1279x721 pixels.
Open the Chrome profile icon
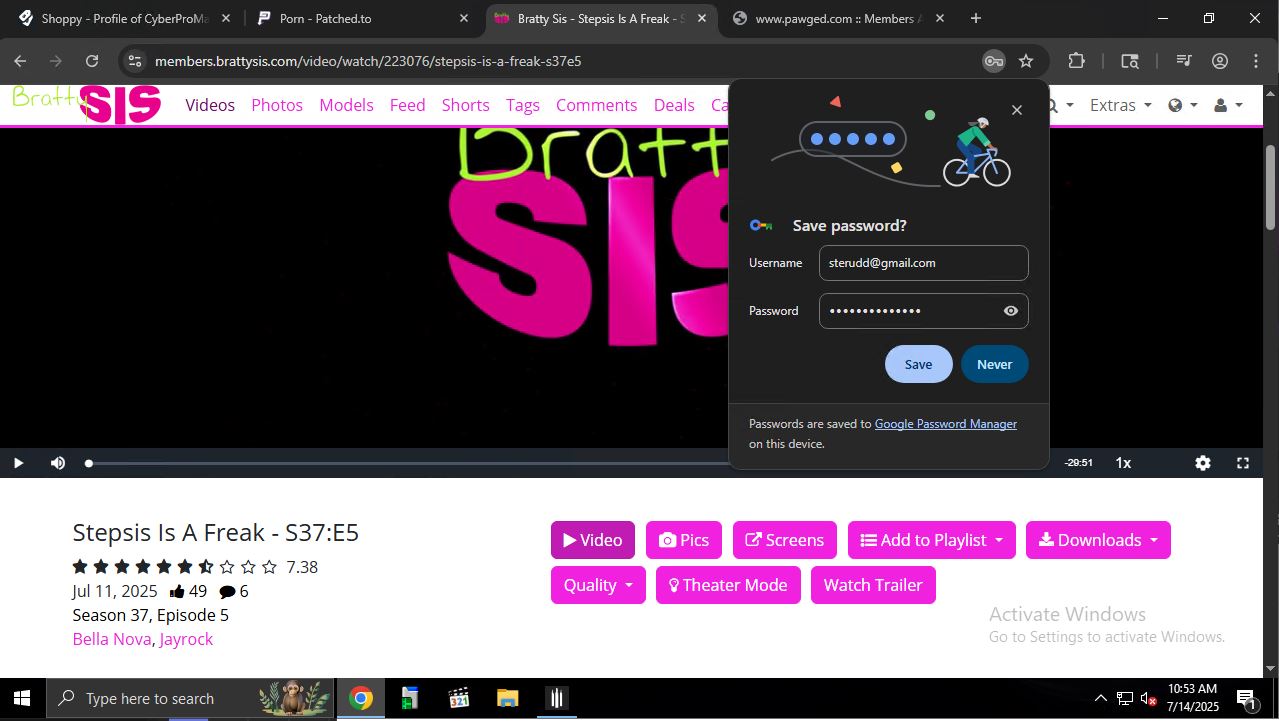[1220, 61]
